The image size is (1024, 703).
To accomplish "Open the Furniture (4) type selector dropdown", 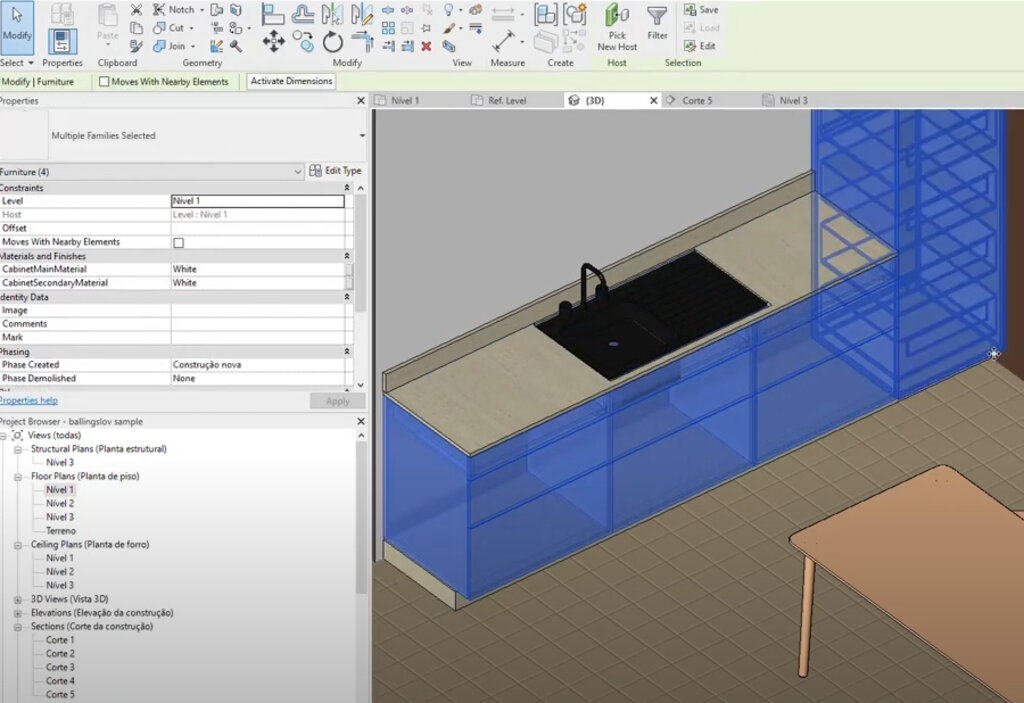I will (297, 172).
